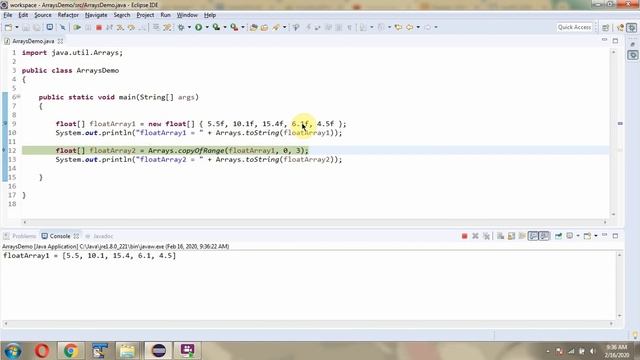Open Chrome from the taskbar
640x360 pixels.
71,351
